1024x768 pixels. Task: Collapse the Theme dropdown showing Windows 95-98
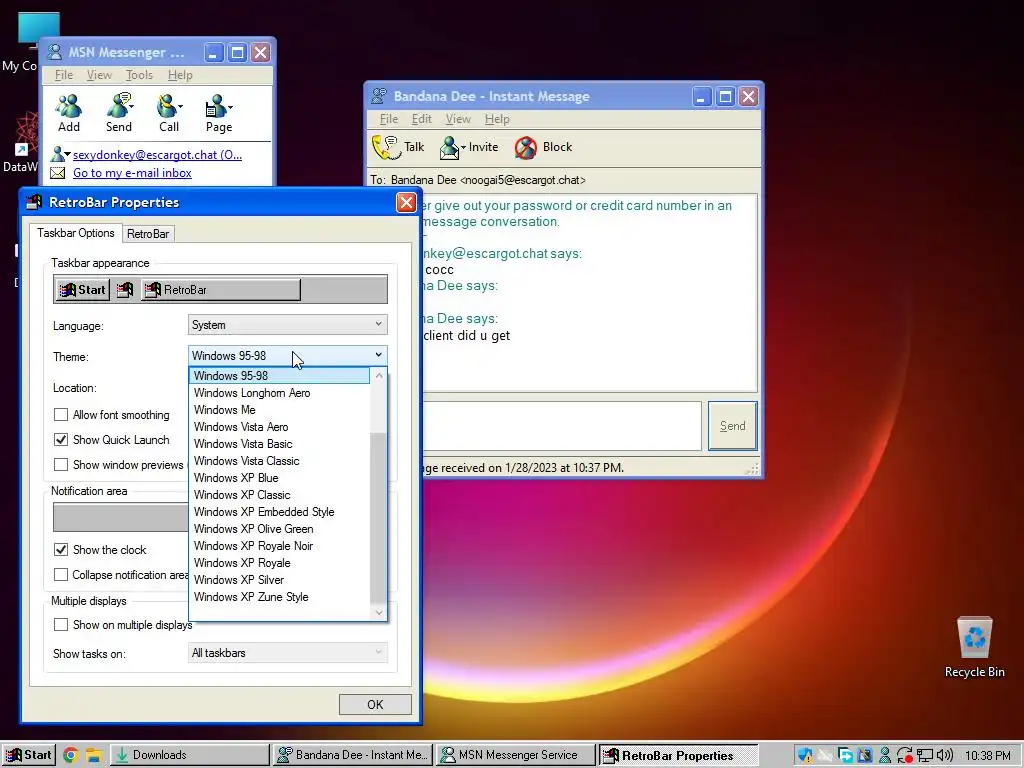click(x=287, y=356)
